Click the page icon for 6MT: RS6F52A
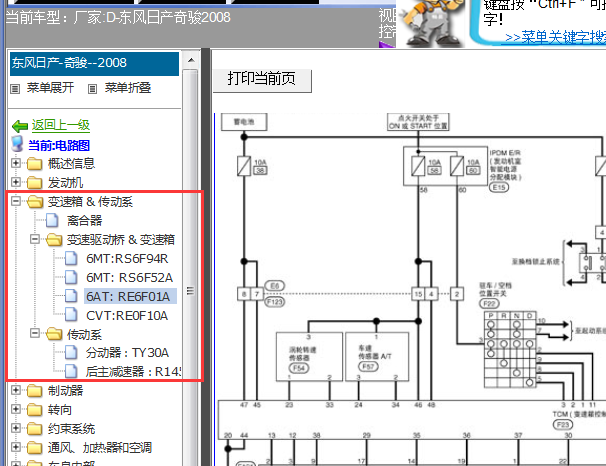This screenshot has width=606, height=466. tap(71, 277)
